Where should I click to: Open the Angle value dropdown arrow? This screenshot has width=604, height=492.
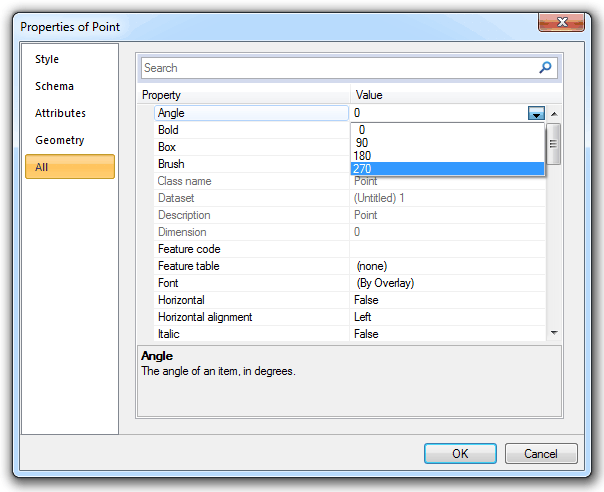click(x=536, y=113)
